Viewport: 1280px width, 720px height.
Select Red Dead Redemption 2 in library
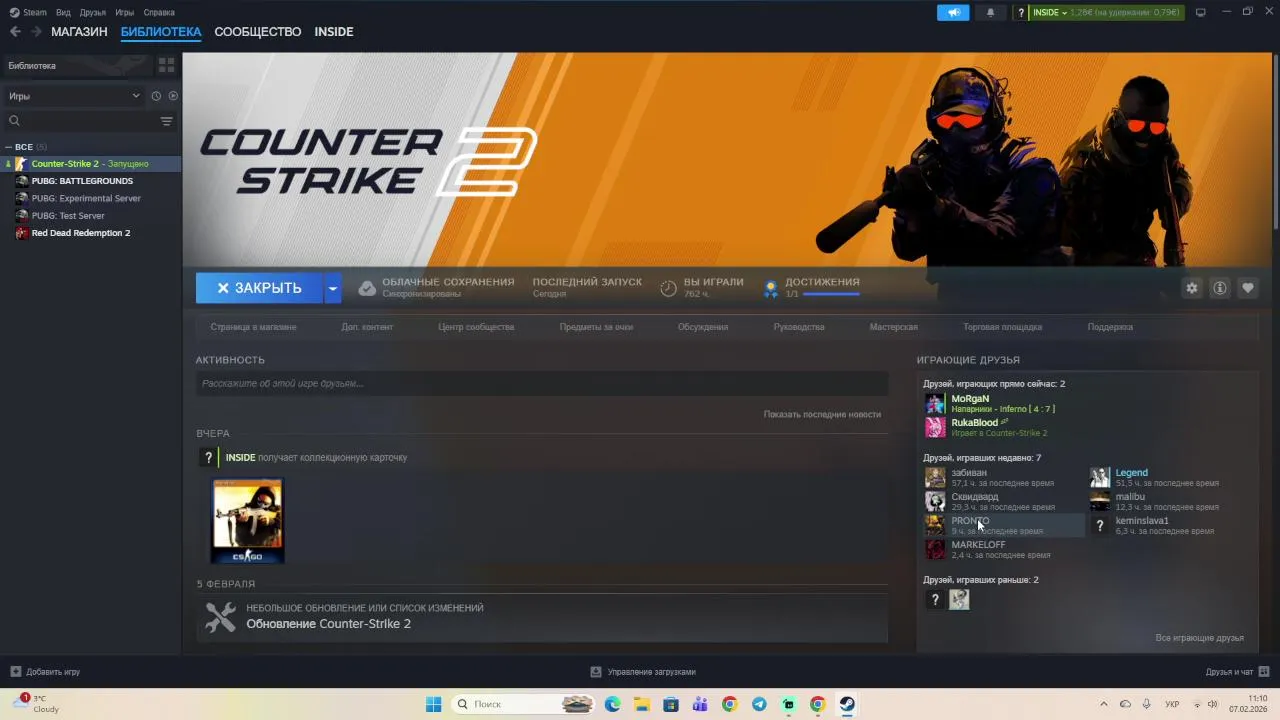[80, 233]
